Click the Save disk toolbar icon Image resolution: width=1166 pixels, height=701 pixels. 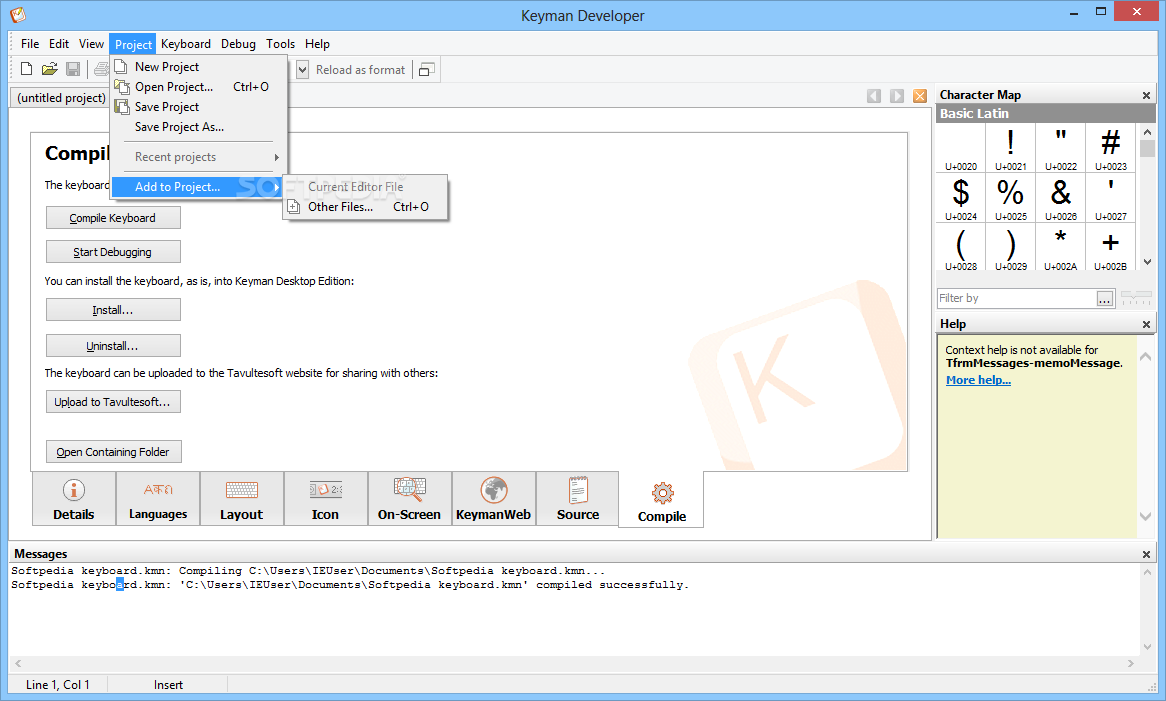tap(73, 69)
